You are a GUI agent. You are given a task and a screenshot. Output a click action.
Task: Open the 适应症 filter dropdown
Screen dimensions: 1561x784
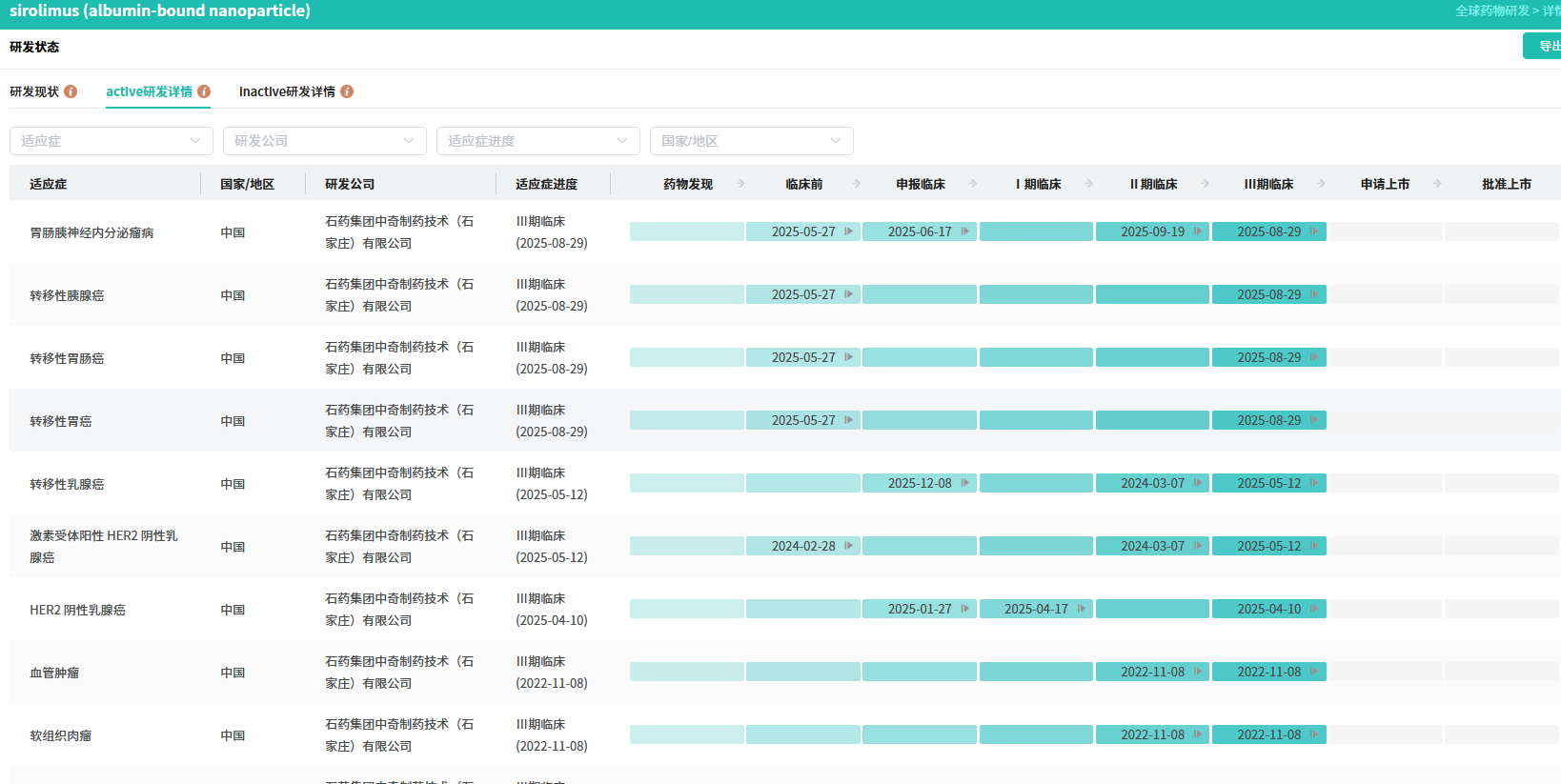tap(111, 141)
